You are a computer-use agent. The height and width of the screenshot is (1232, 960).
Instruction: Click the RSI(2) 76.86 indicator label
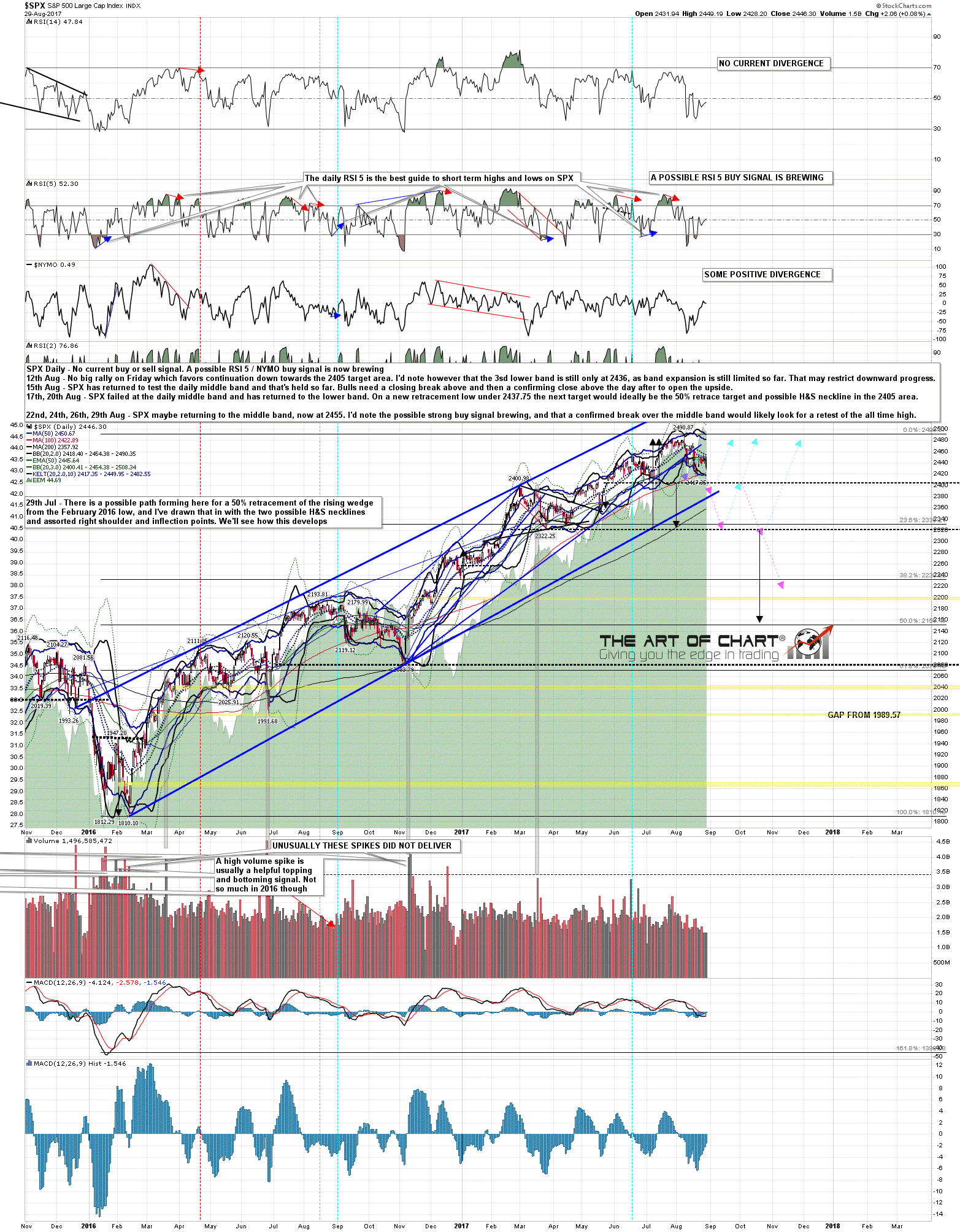[x=53, y=345]
